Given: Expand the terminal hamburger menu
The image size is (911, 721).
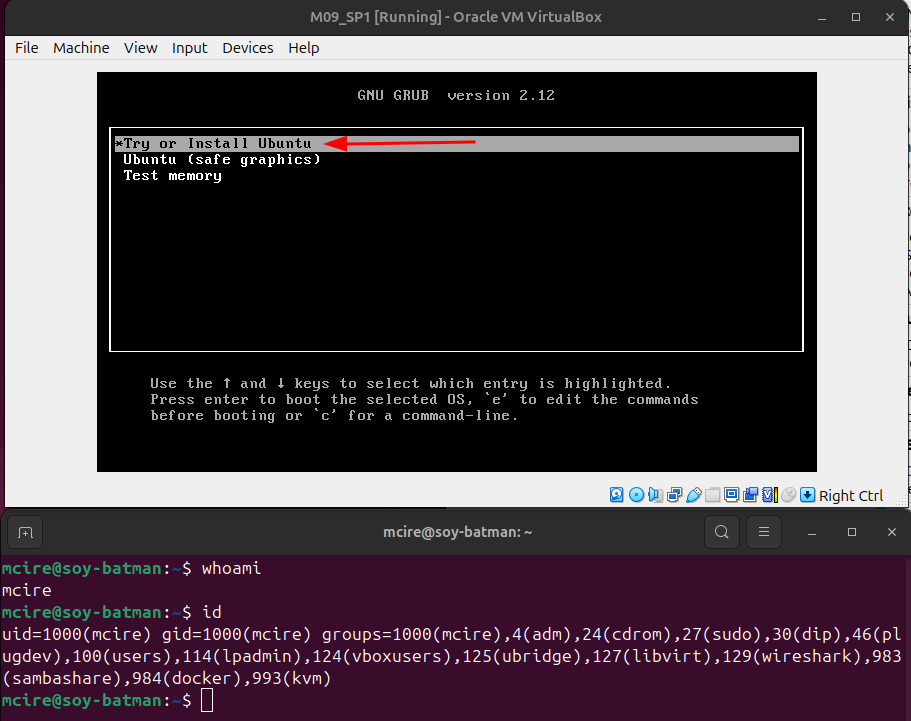Looking at the screenshot, I should [764, 531].
